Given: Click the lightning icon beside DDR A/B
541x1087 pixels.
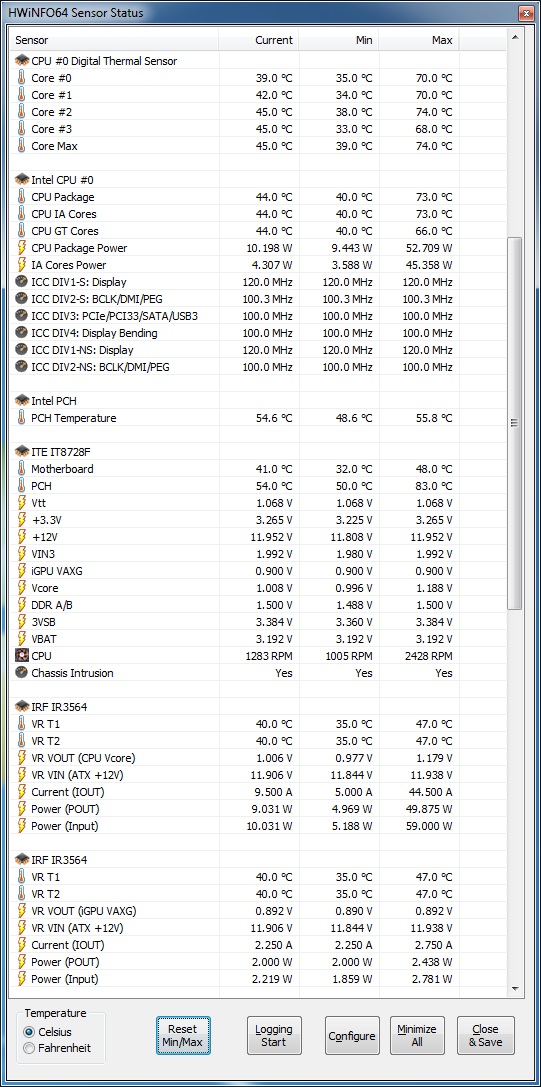Looking at the screenshot, I should pos(22,605).
